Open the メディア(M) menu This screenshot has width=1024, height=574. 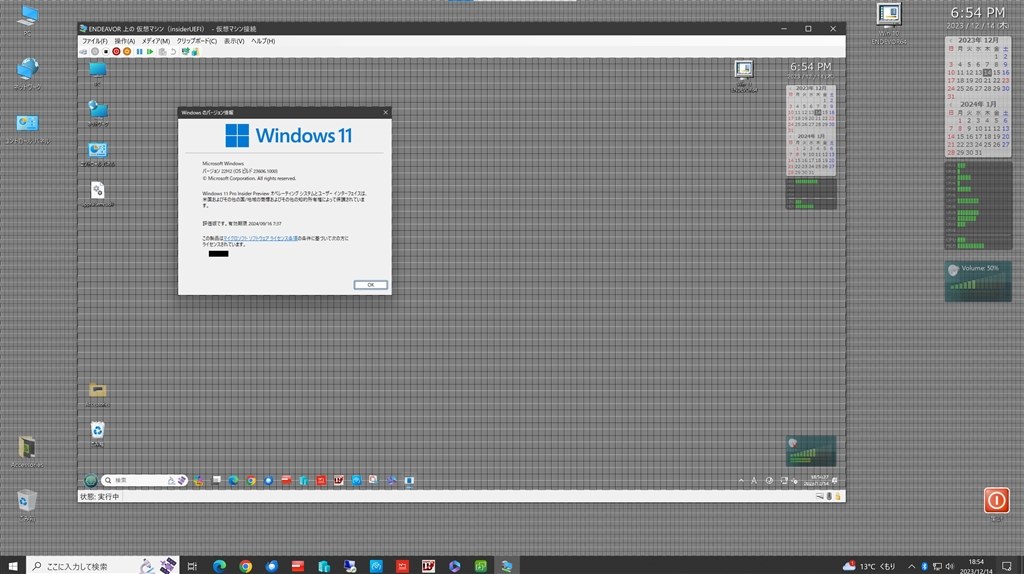pos(155,41)
